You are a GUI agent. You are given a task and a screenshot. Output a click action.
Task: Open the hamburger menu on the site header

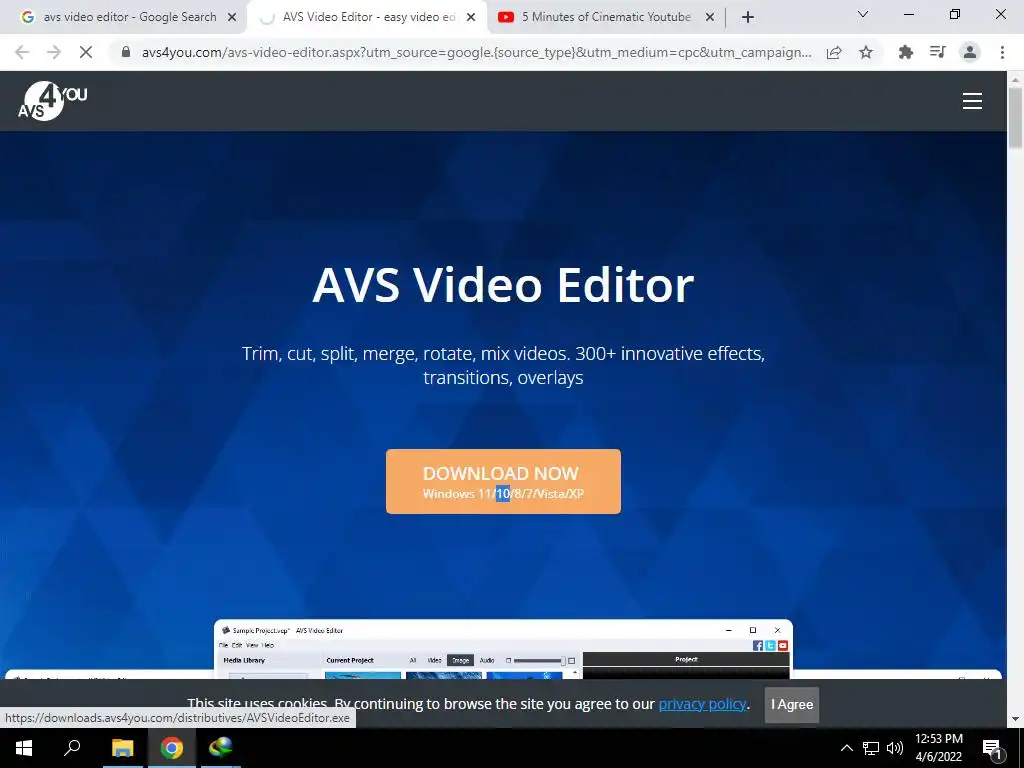972,101
